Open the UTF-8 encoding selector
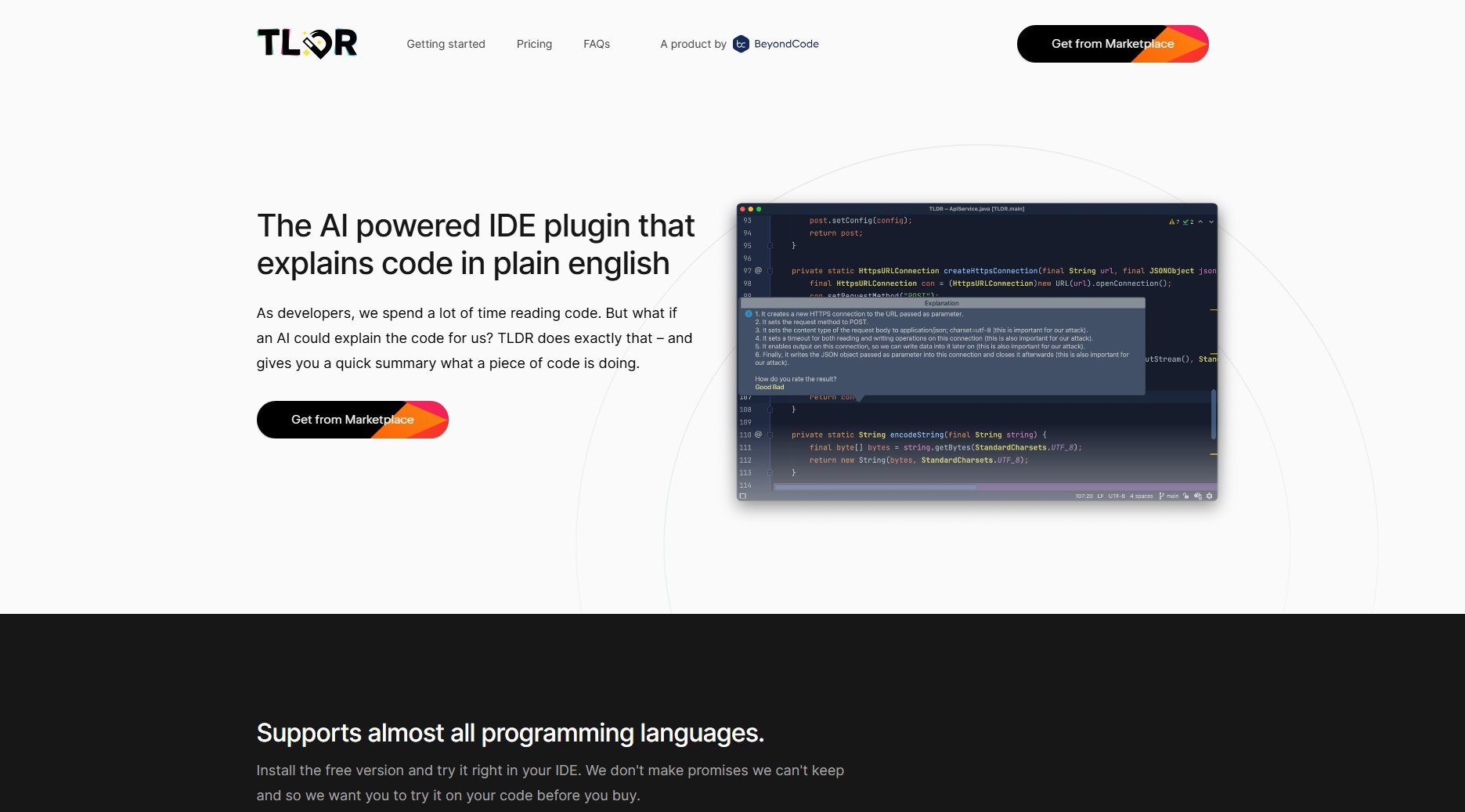This screenshot has width=1465, height=812. click(1117, 496)
